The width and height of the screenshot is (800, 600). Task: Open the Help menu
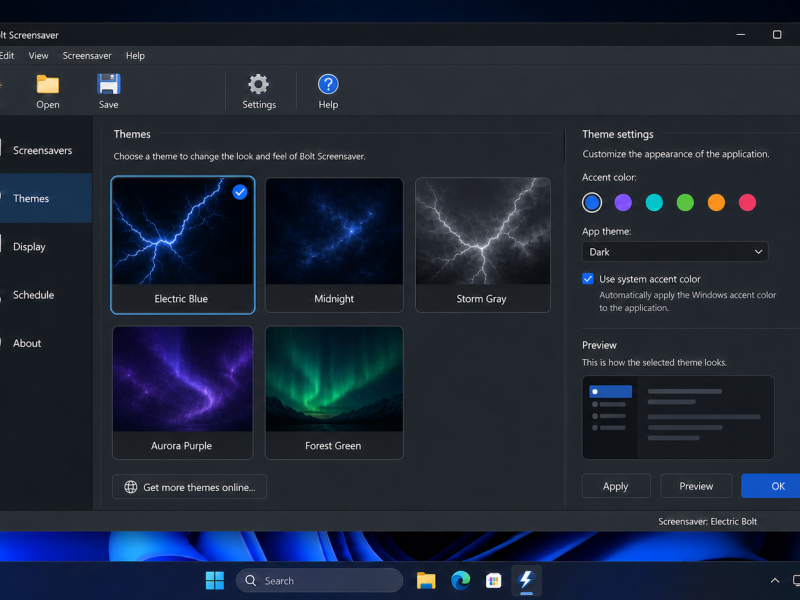click(x=135, y=56)
